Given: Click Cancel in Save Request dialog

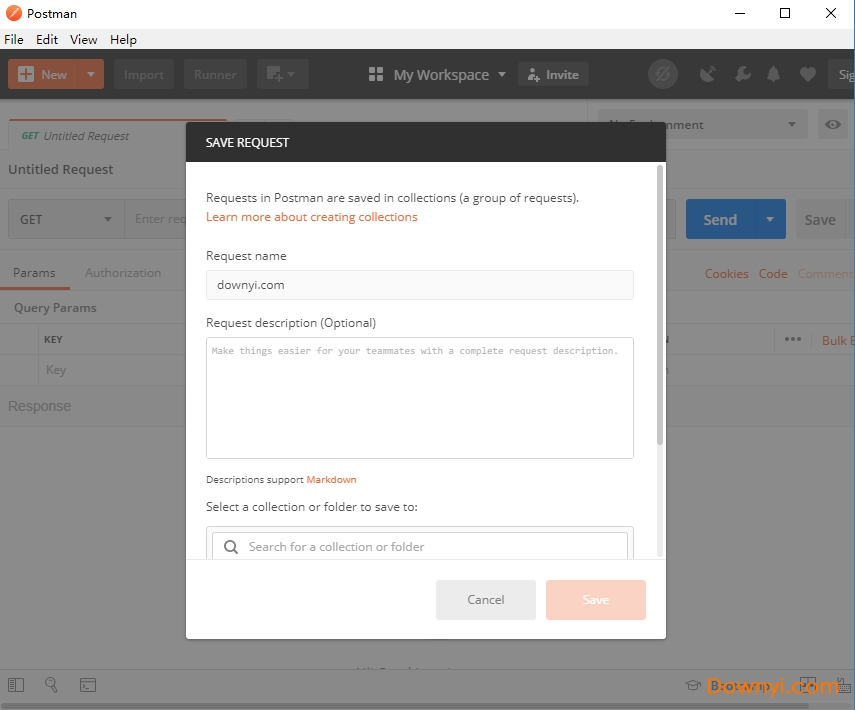Looking at the screenshot, I should (486, 600).
